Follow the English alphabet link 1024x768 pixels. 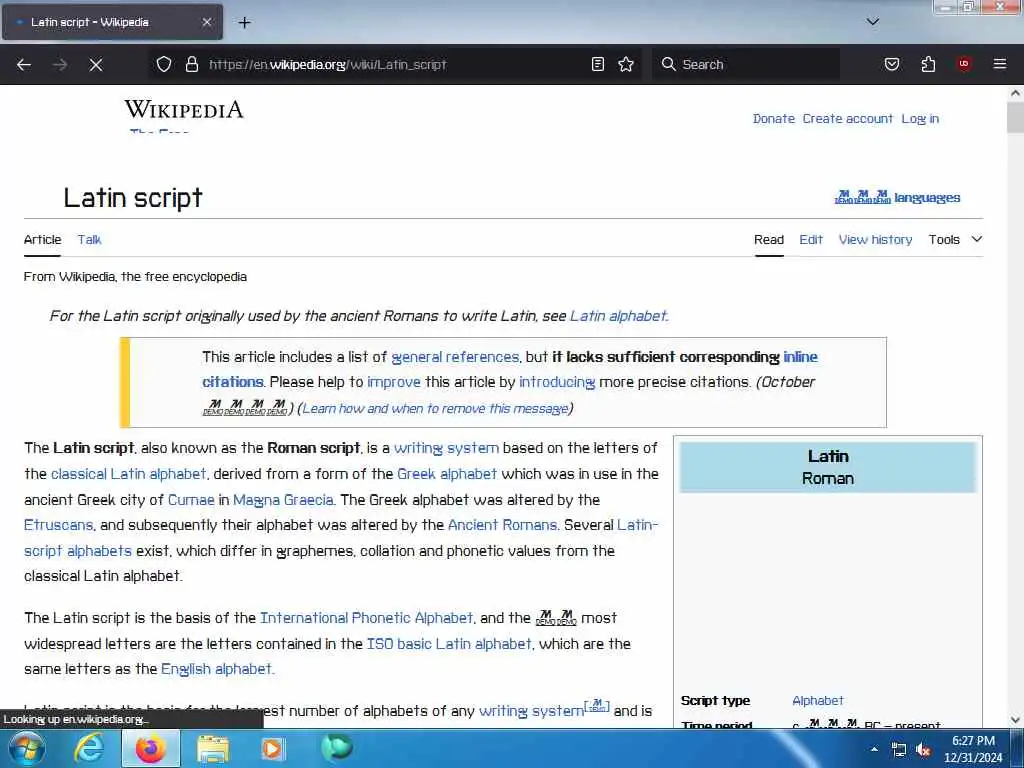coord(216,669)
